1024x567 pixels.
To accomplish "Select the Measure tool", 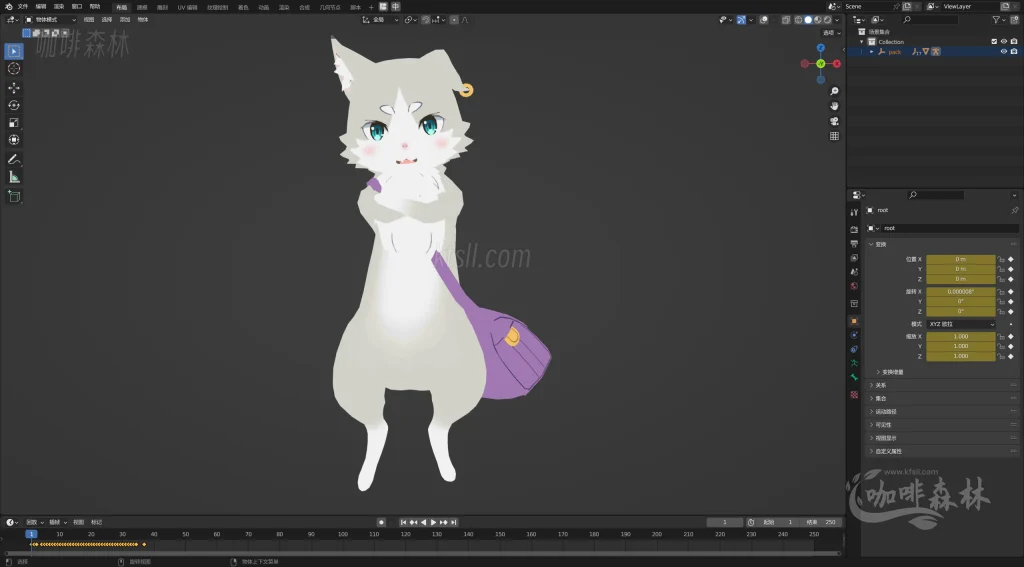I will pyautogui.click(x=14, y=177).
